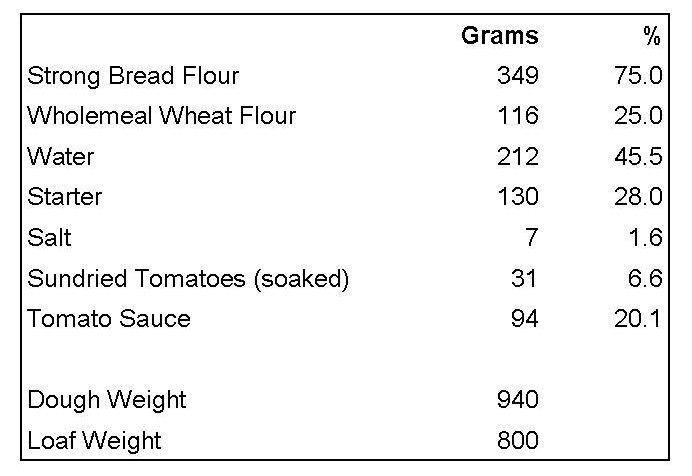The width and height of the screenshot is (692, 476).
Task: Select the Dough Weight label
Action: click(107, 400)
